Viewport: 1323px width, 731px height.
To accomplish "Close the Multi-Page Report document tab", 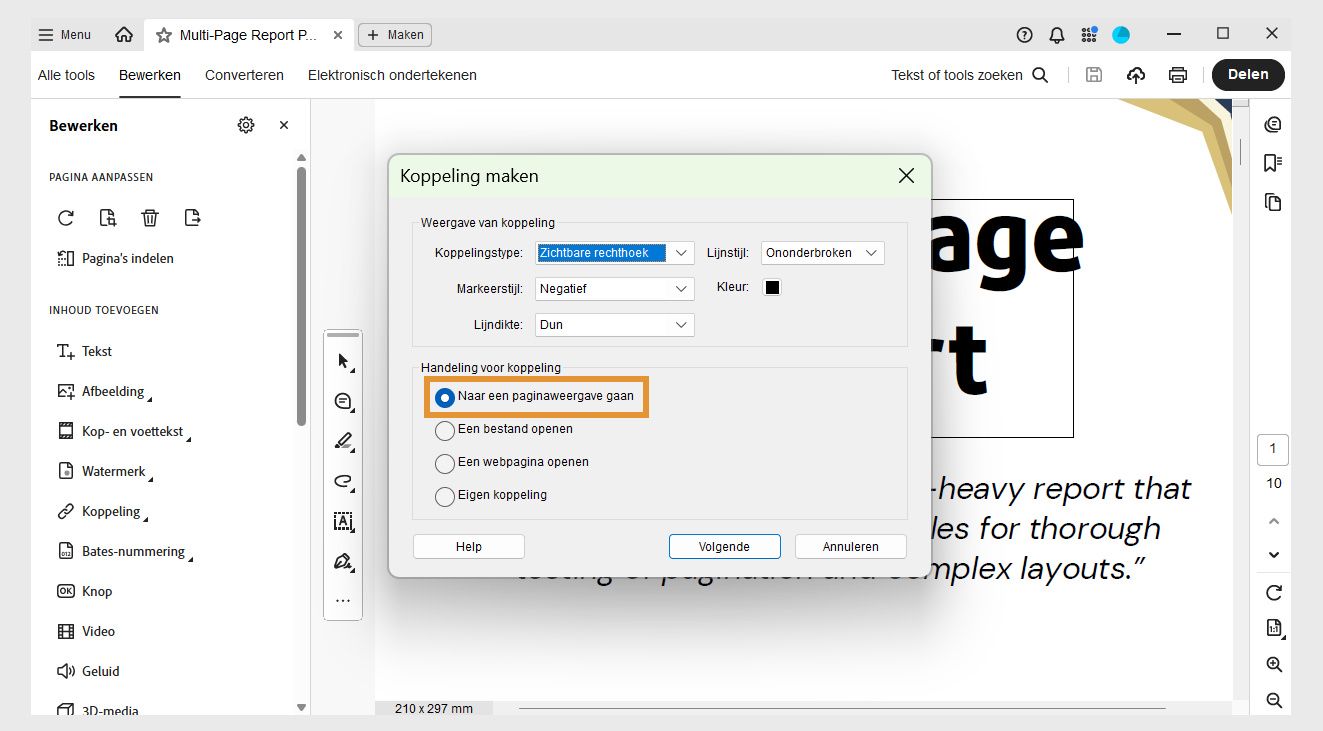I will 338,35.
